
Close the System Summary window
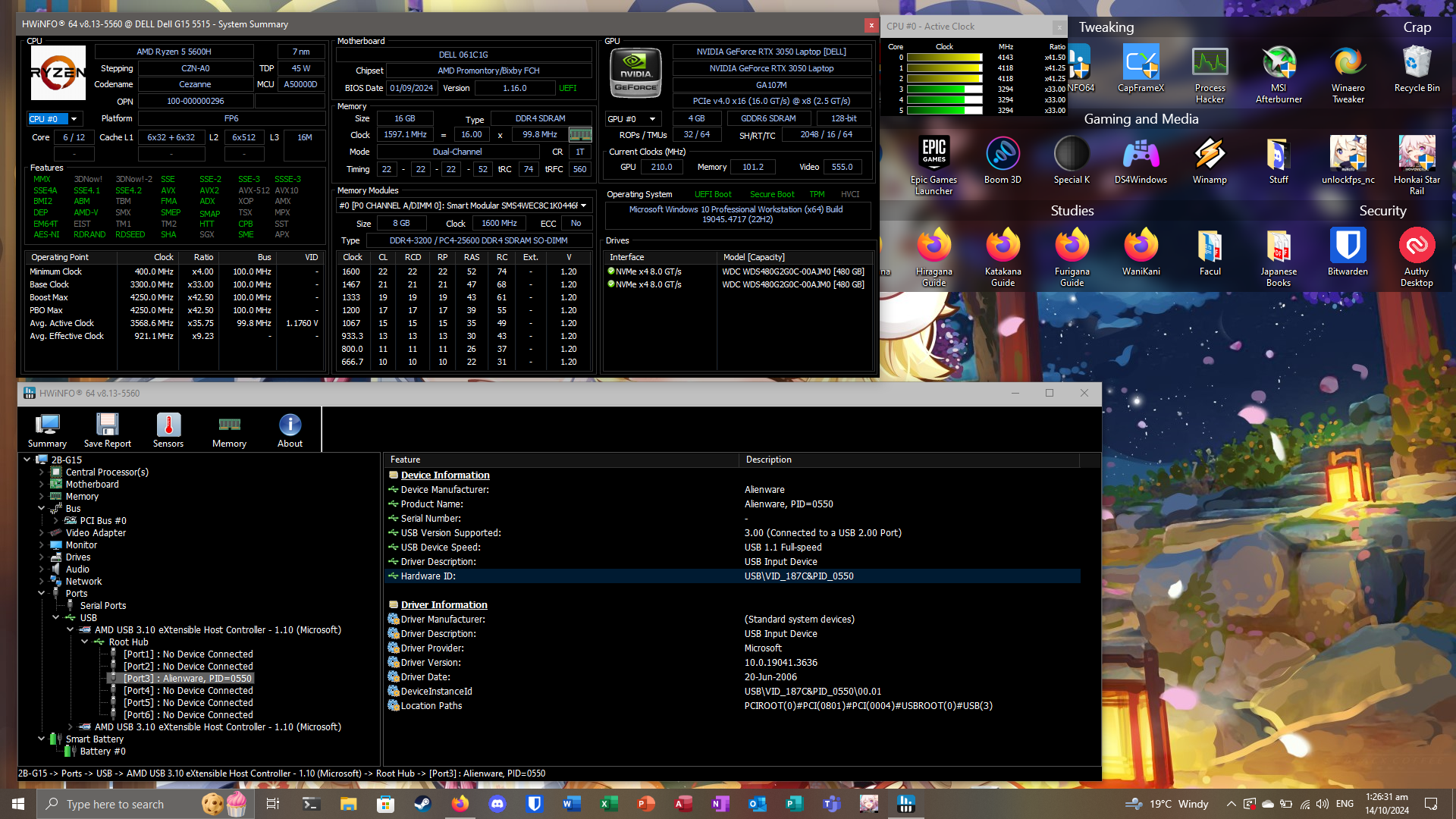[871, 25]
